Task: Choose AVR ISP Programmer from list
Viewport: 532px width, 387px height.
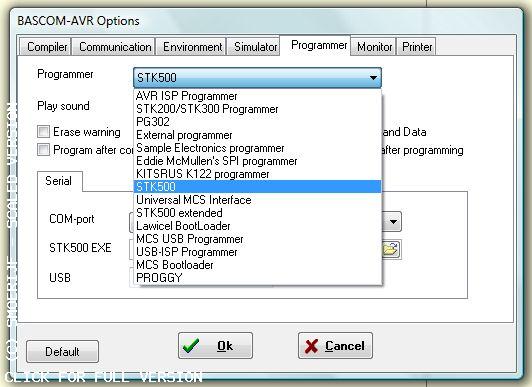Action: pyautogui.click(x=258, y=96)
